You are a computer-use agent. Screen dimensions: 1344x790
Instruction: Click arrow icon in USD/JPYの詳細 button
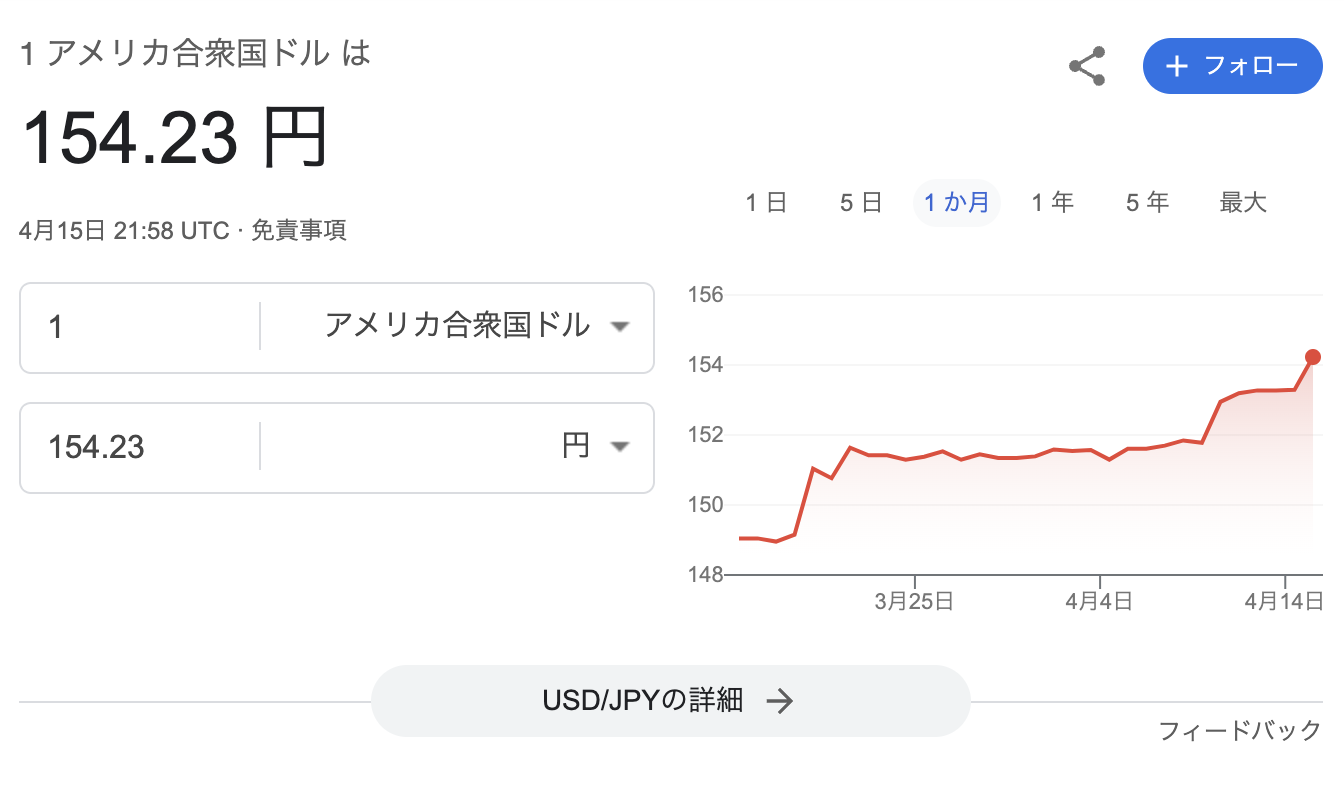pos(779,701)
